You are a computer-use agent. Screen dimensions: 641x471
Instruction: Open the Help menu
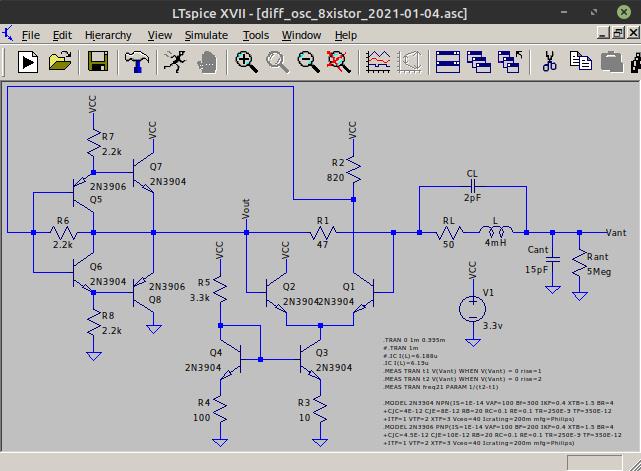pos(346,36)
